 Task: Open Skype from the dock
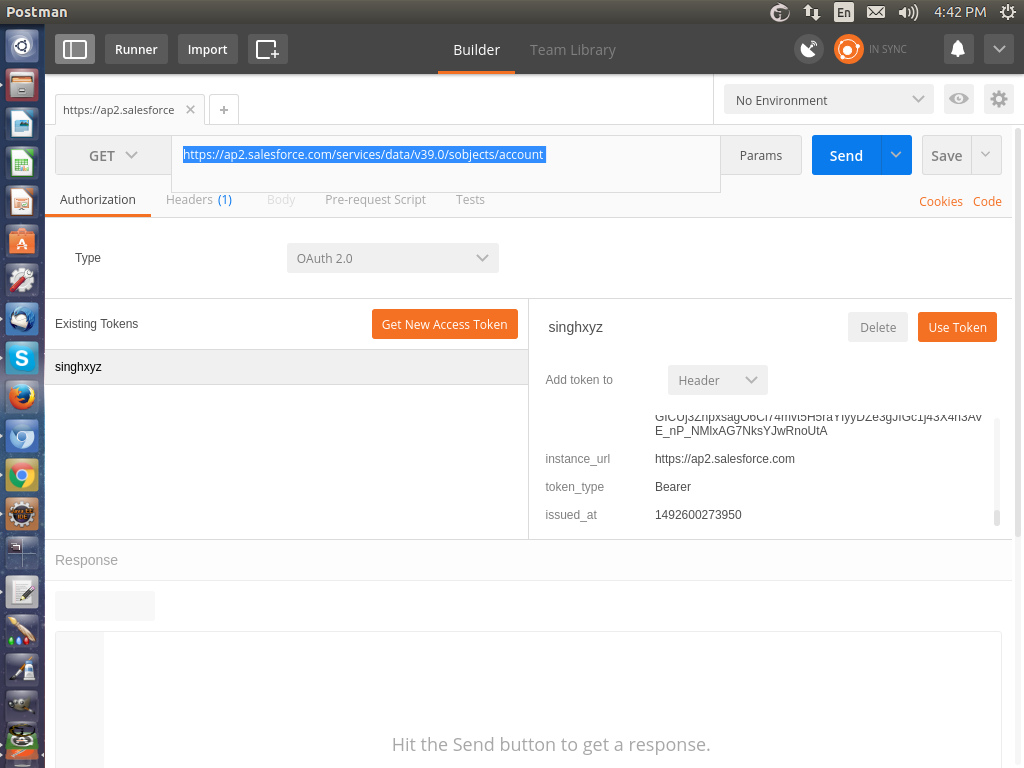tap(22, 359)
